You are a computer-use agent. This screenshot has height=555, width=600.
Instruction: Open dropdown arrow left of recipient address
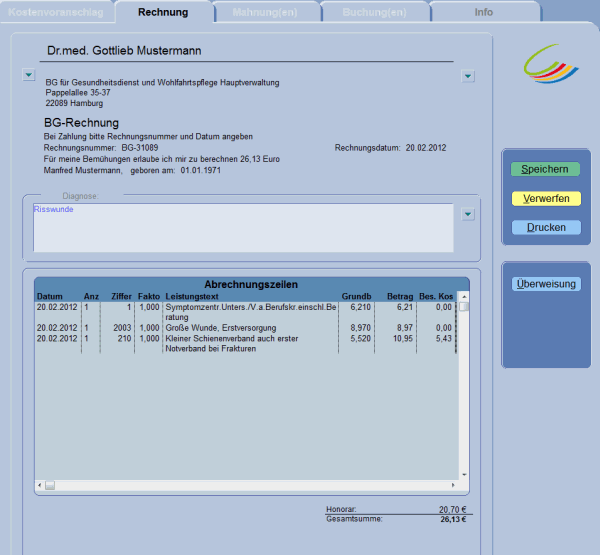(x=27, y=75)
